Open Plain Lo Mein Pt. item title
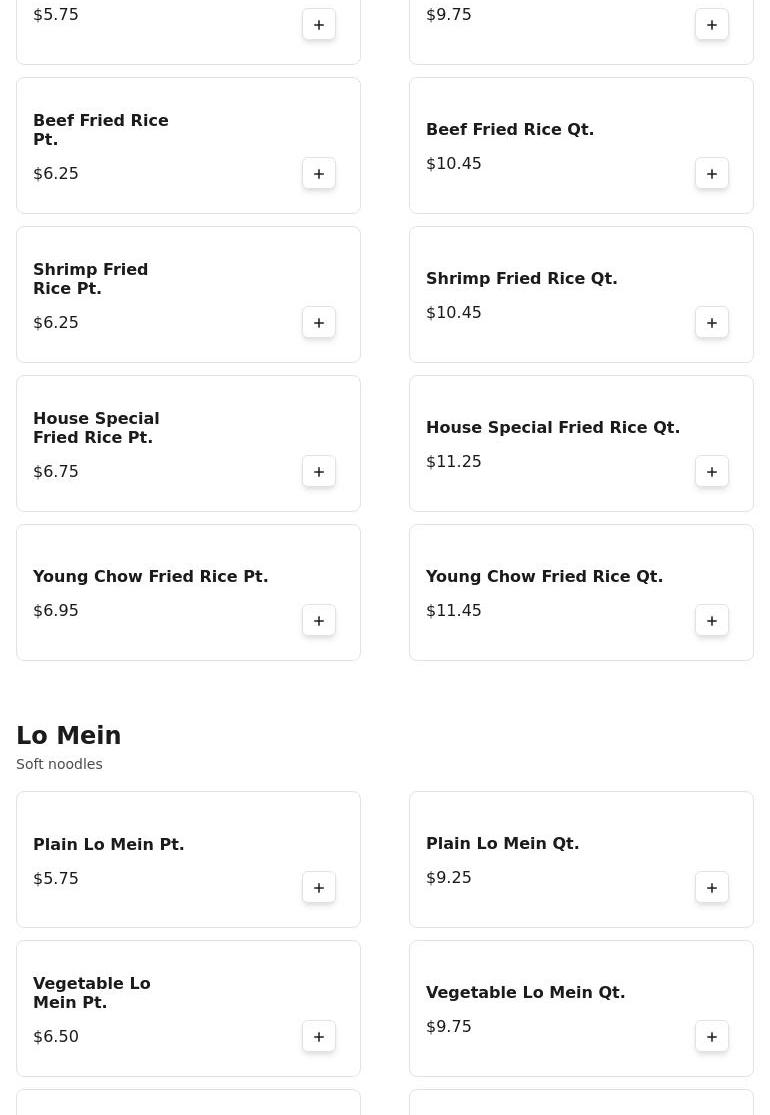770x1115 pixels. point(109,844)
